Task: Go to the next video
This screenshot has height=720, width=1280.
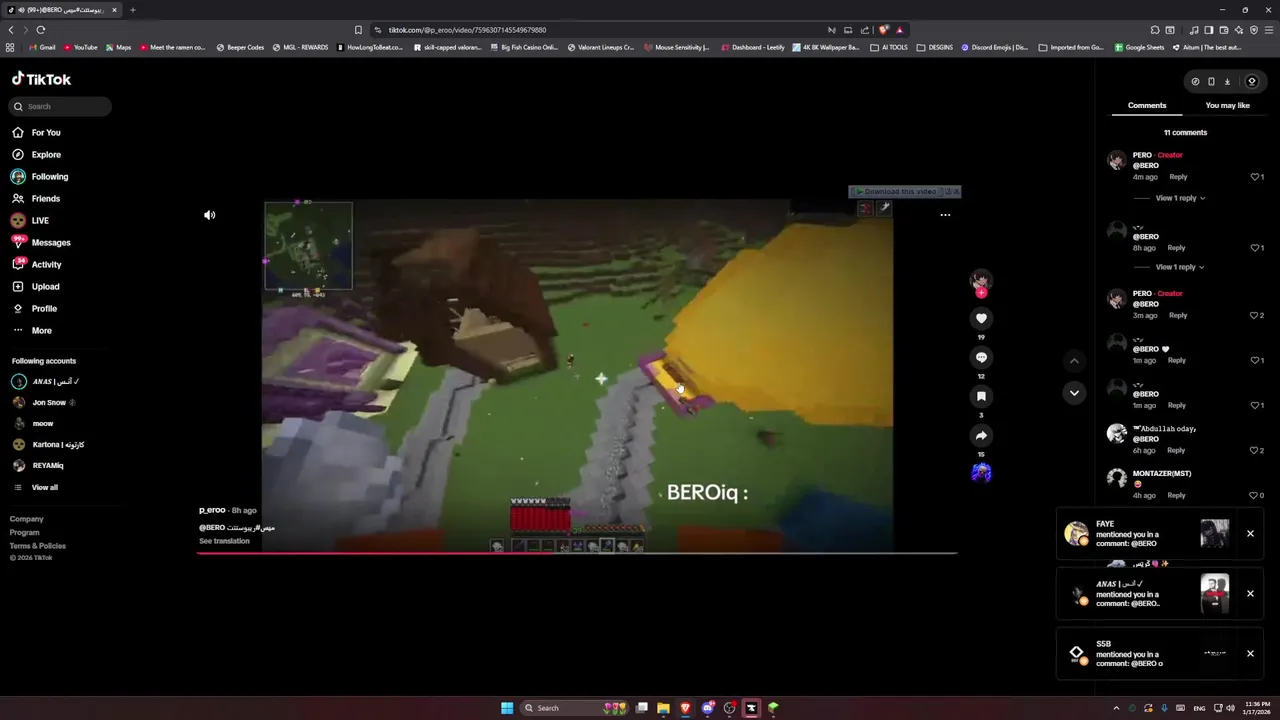Action: pos(1074,393)
